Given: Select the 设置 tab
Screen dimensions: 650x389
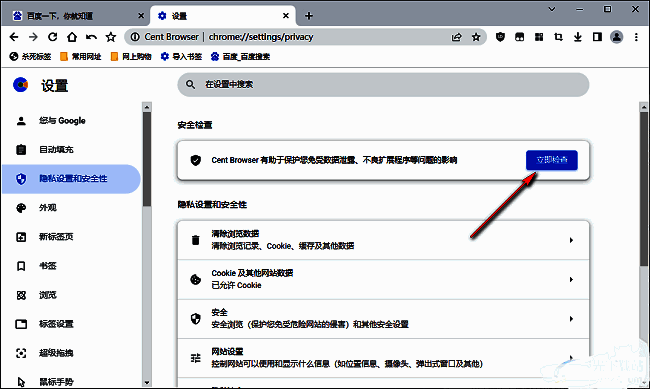Looking at the screenshot, I should coord(223,16).
